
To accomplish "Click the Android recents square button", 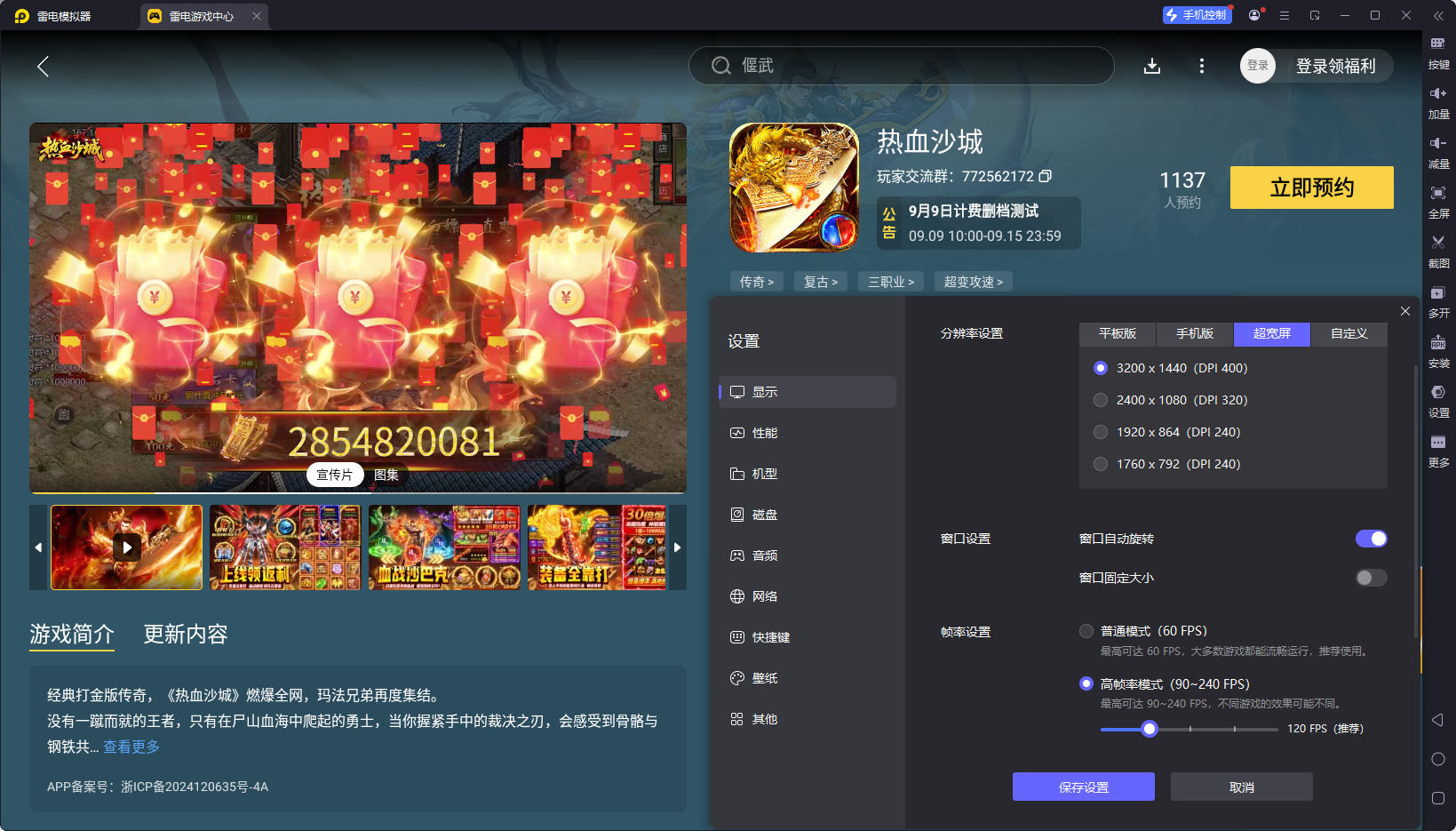I will click(1437, 798).
